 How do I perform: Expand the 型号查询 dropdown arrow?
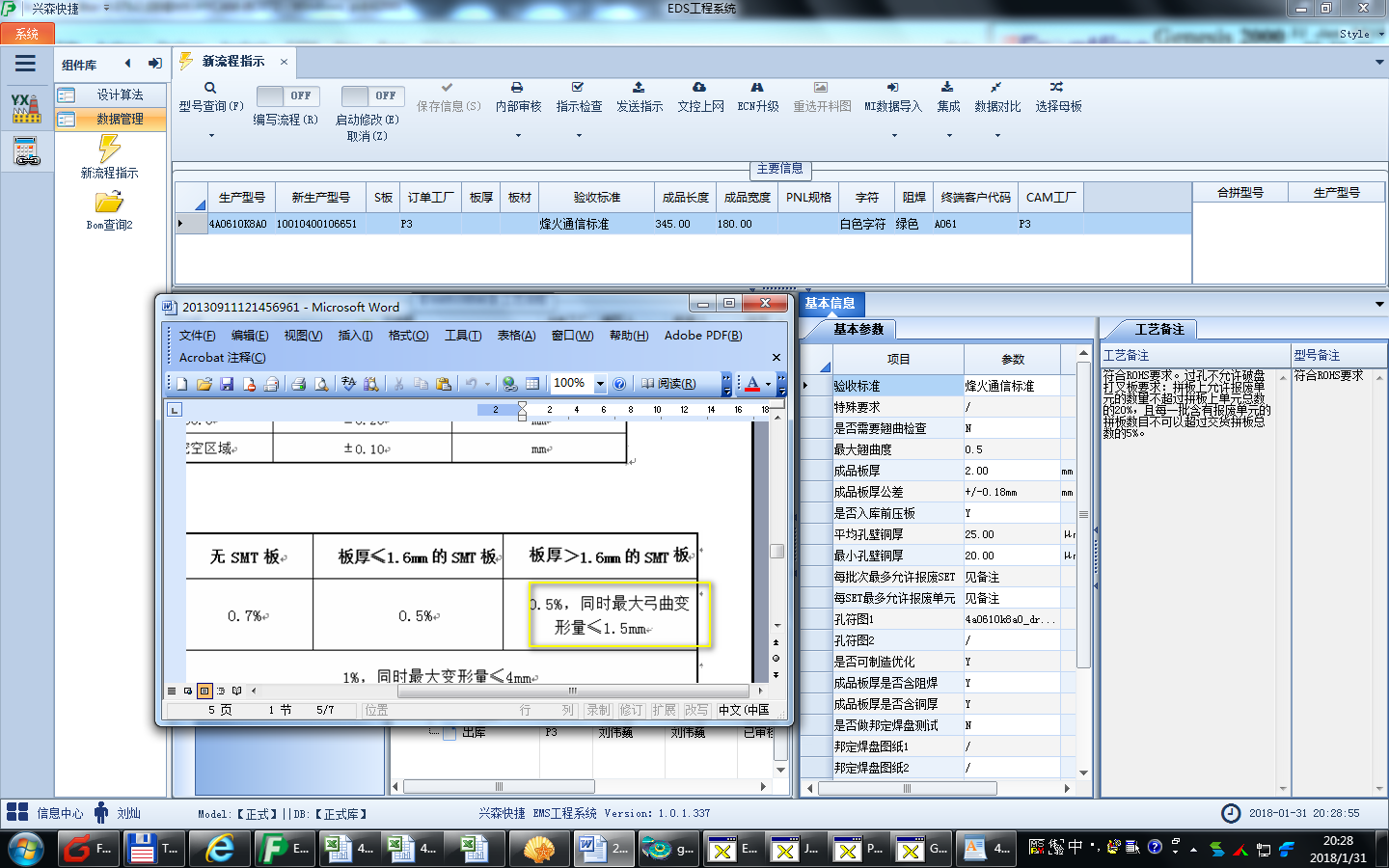211,135
